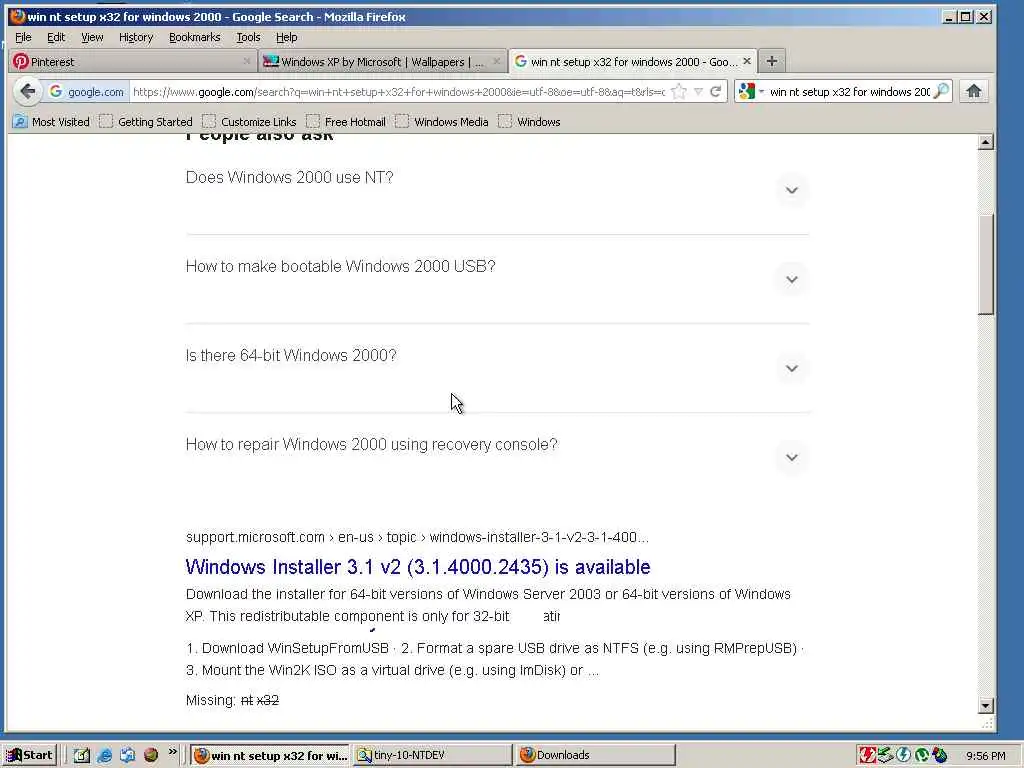Click the vertical scrollbar thumb
Screen dimensions: 1024x768
(985, 264)
